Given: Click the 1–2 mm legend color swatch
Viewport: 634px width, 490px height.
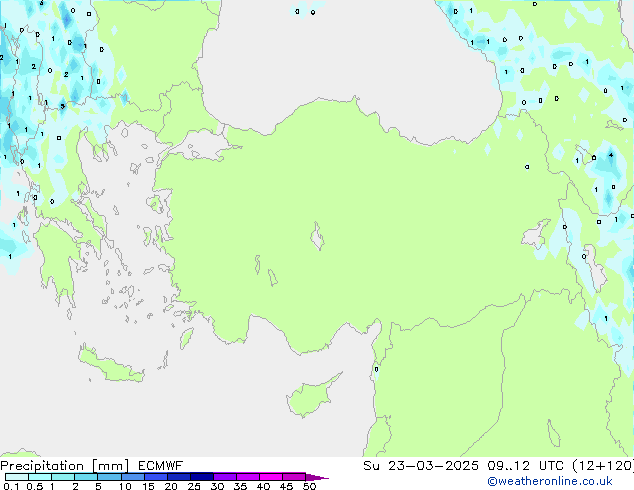Looking at the screenshot, I should (63, 477).
